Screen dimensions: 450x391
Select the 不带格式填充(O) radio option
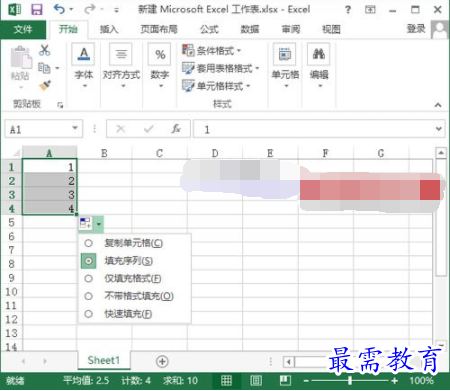point(89,296)
